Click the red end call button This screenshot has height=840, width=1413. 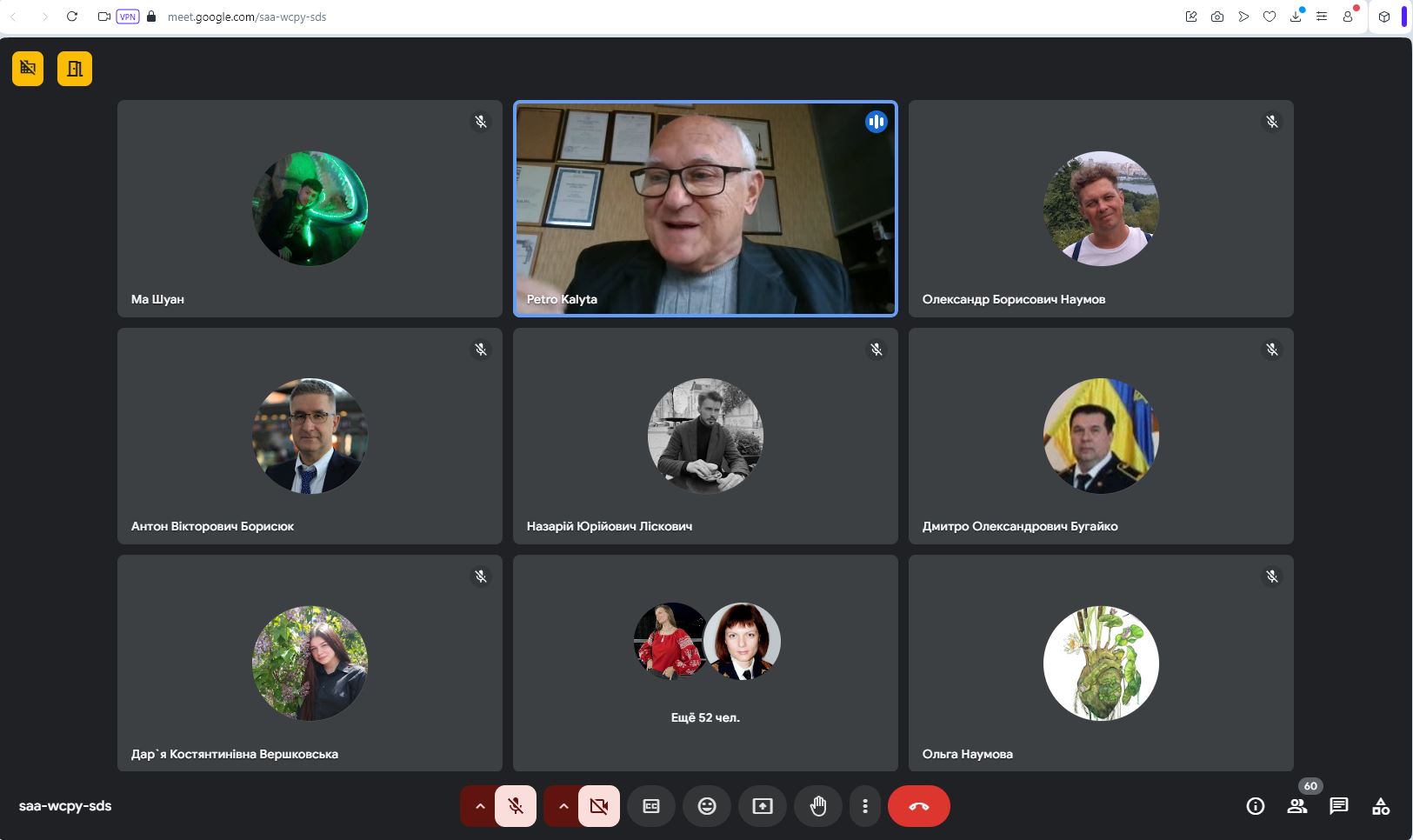pos(918,806)
